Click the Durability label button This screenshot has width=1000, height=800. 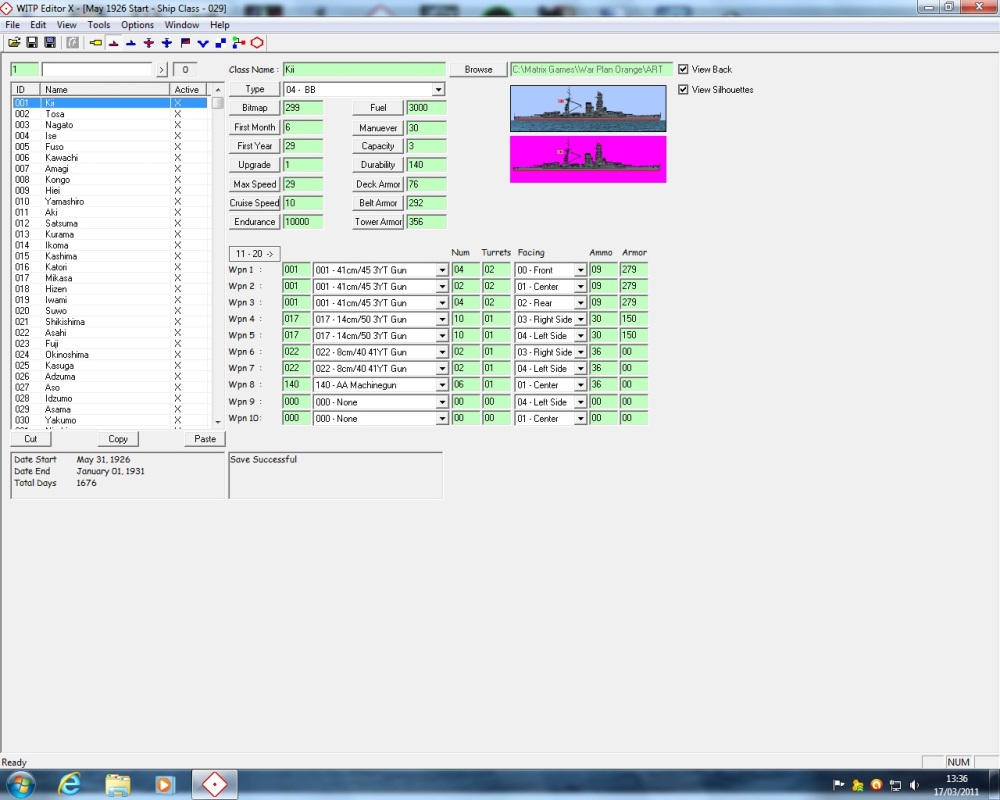(378, 165)
